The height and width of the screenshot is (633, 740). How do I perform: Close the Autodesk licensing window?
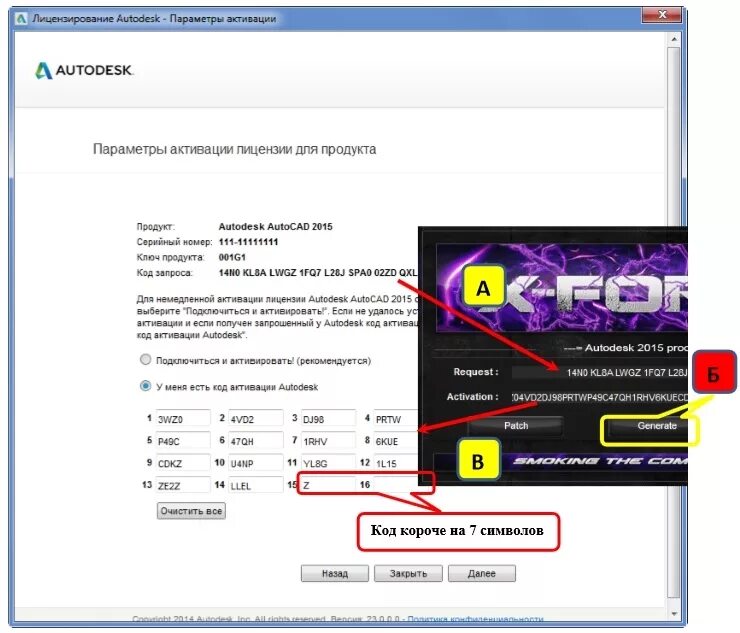tap(662, 15)
